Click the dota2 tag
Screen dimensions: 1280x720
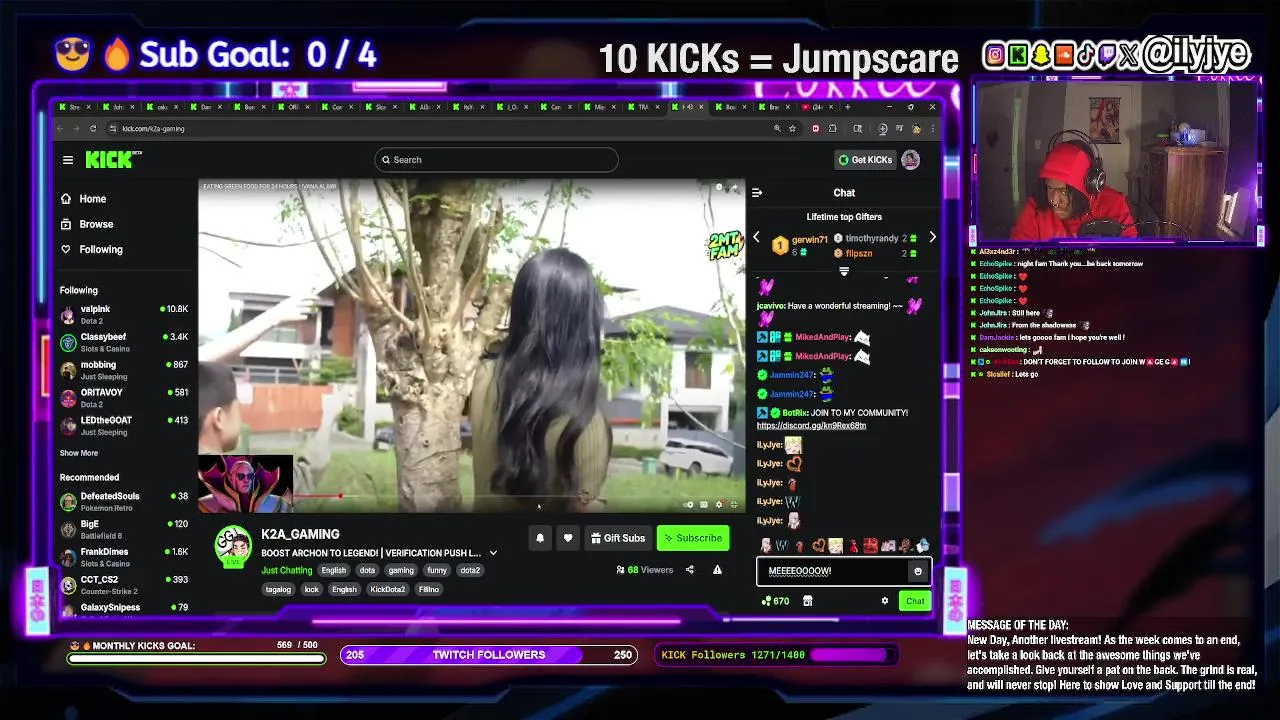(x=470, y=571)
